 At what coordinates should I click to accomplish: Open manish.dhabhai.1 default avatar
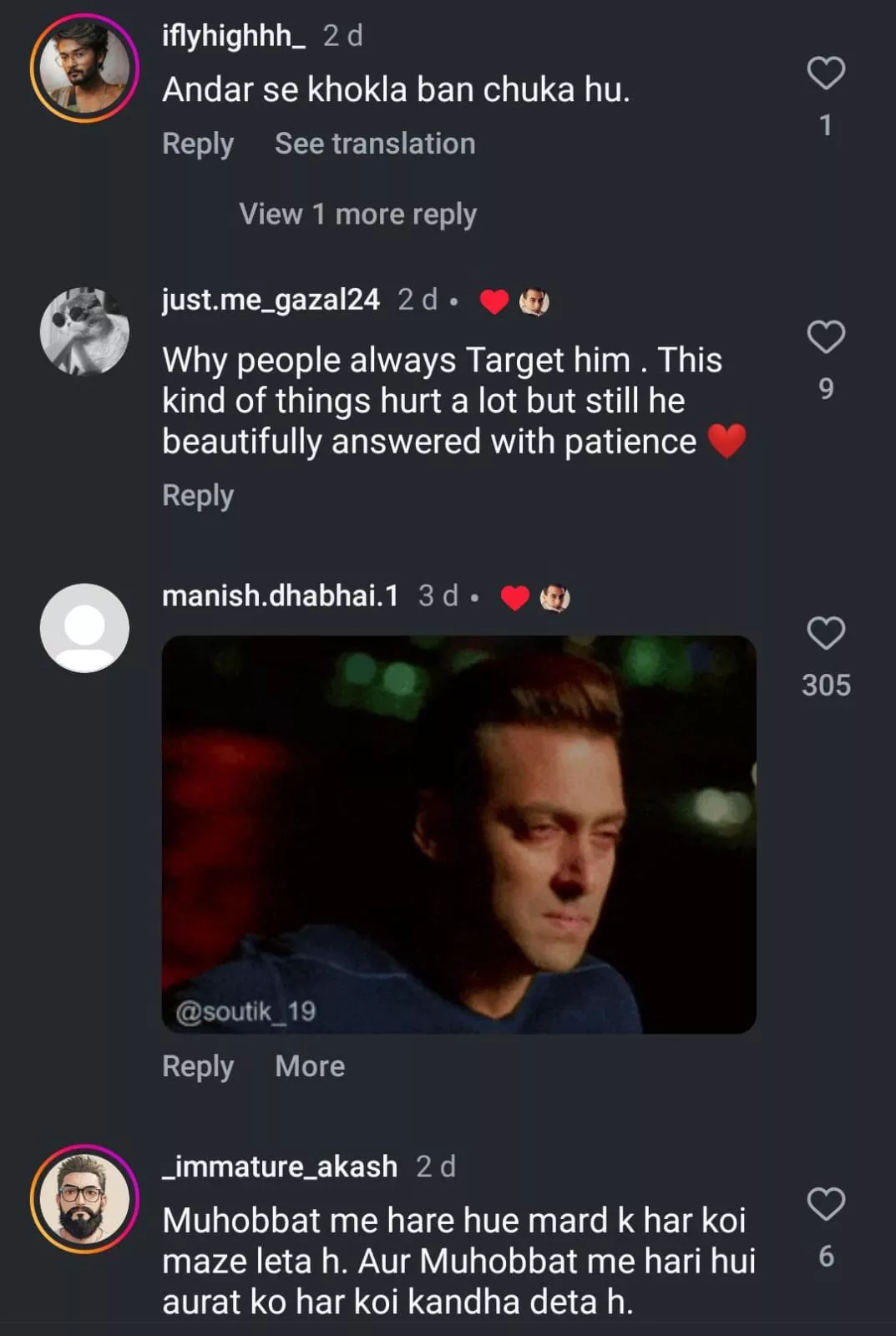pyautogui.click(x=84, y=628)
